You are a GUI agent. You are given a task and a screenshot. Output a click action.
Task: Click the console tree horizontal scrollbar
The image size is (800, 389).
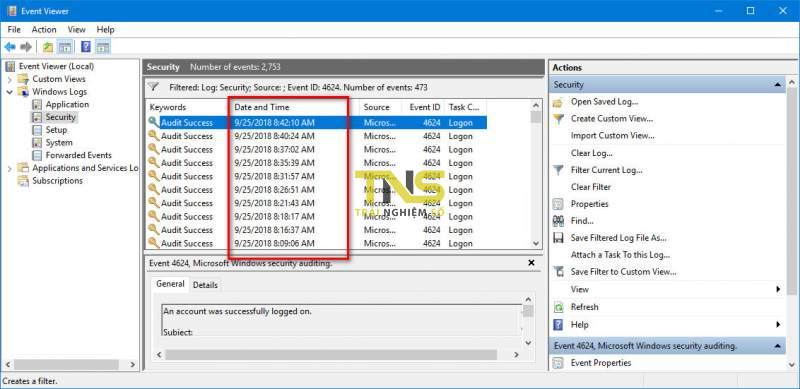coord(66,364)
